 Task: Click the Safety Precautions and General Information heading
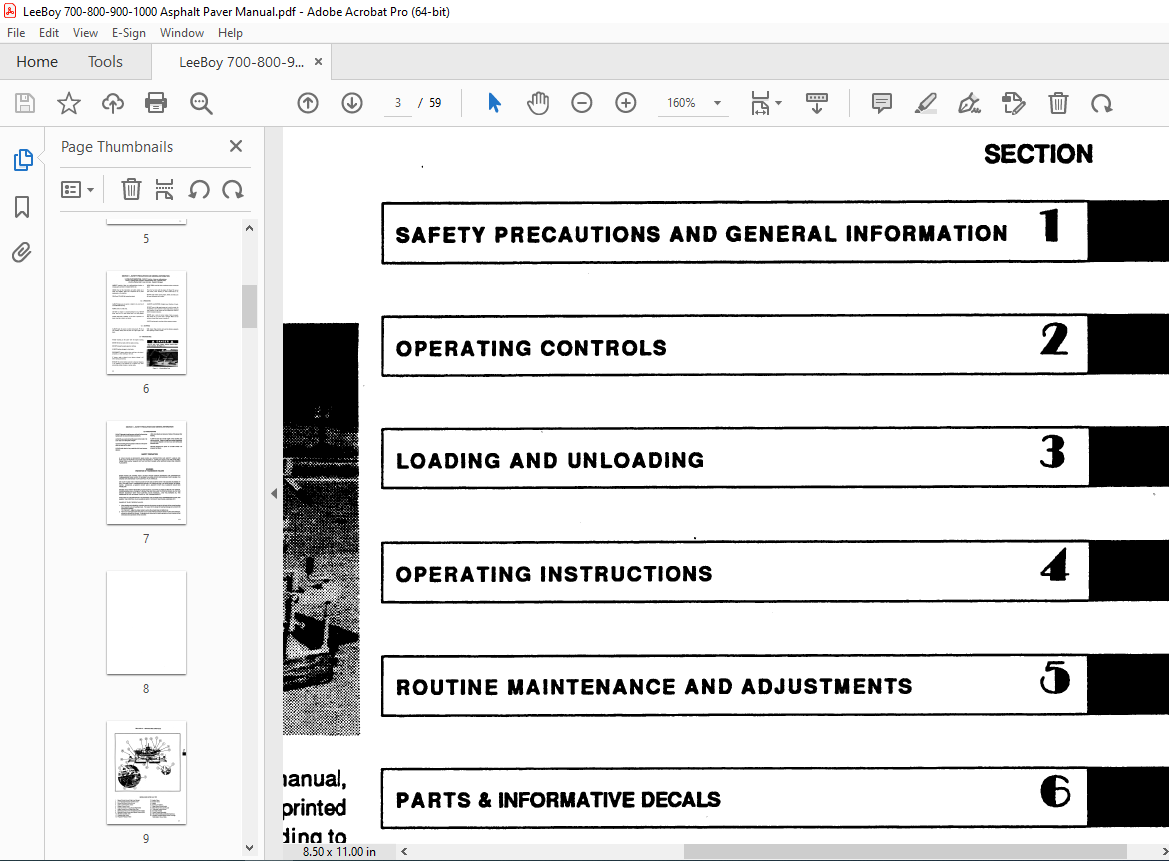coord(702,234)
